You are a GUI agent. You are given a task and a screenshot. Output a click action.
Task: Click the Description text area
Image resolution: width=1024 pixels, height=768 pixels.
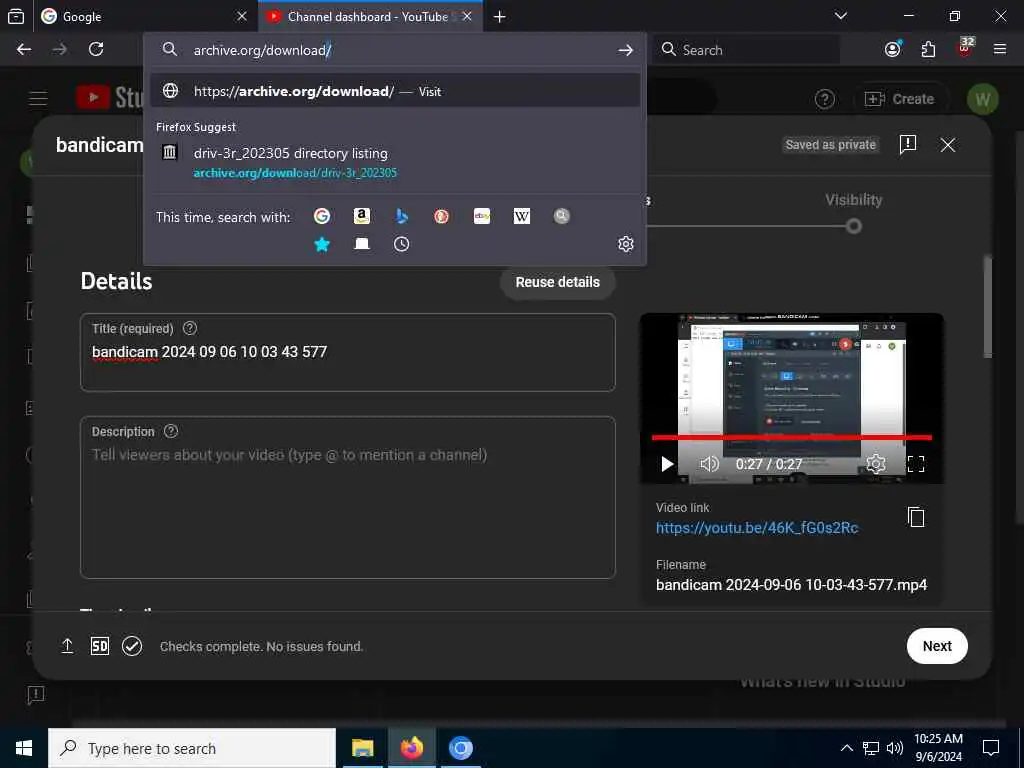point(347,498)
